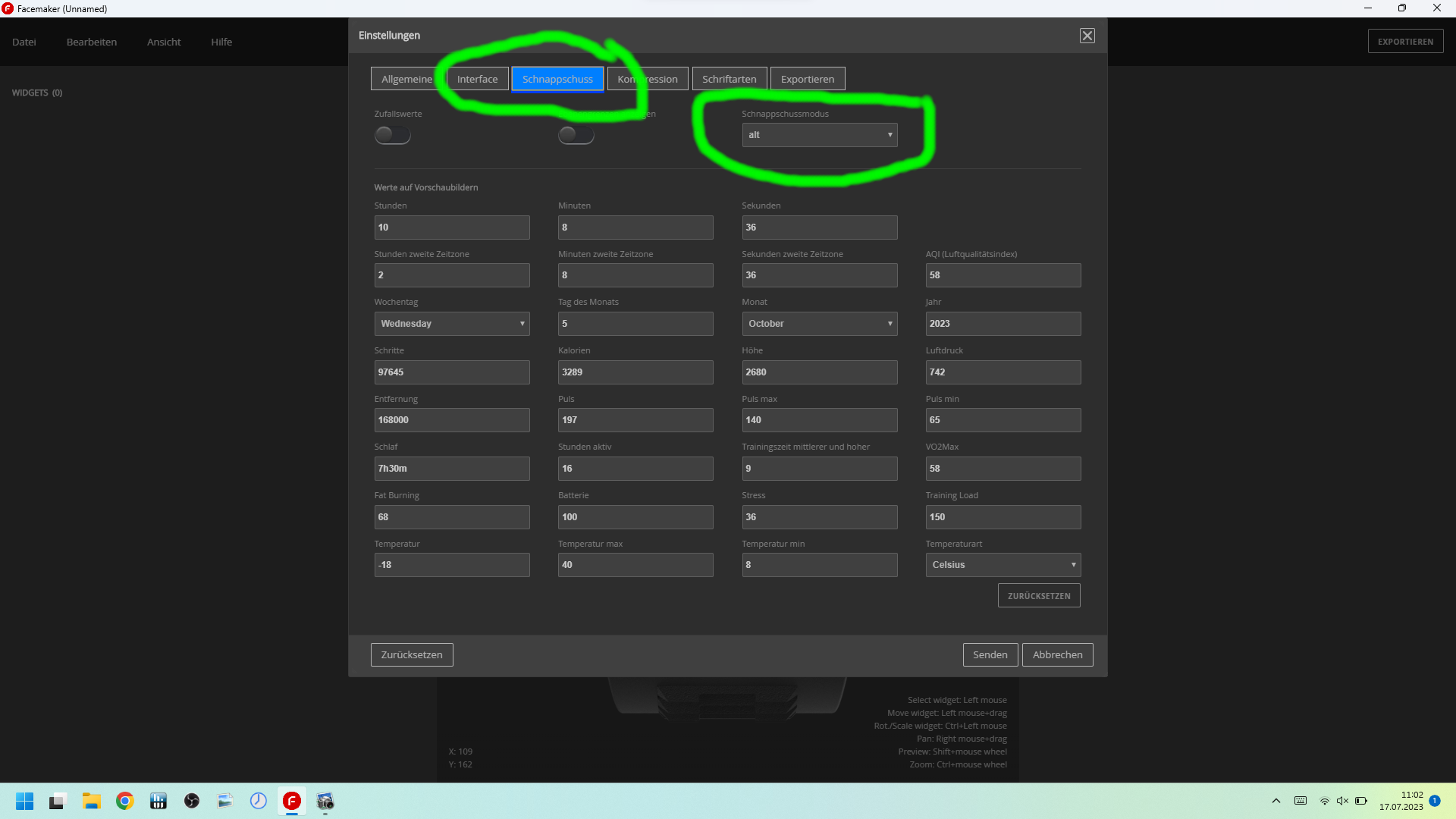
Task: Toggle the Zufallswerte switch
Action: point(392,135)
